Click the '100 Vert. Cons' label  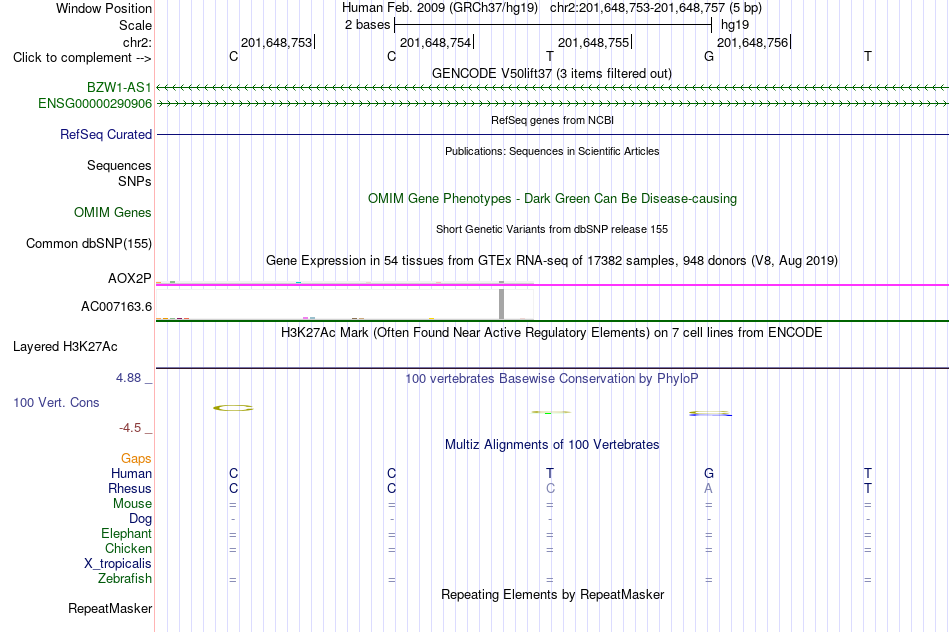(x=56, y=402)
